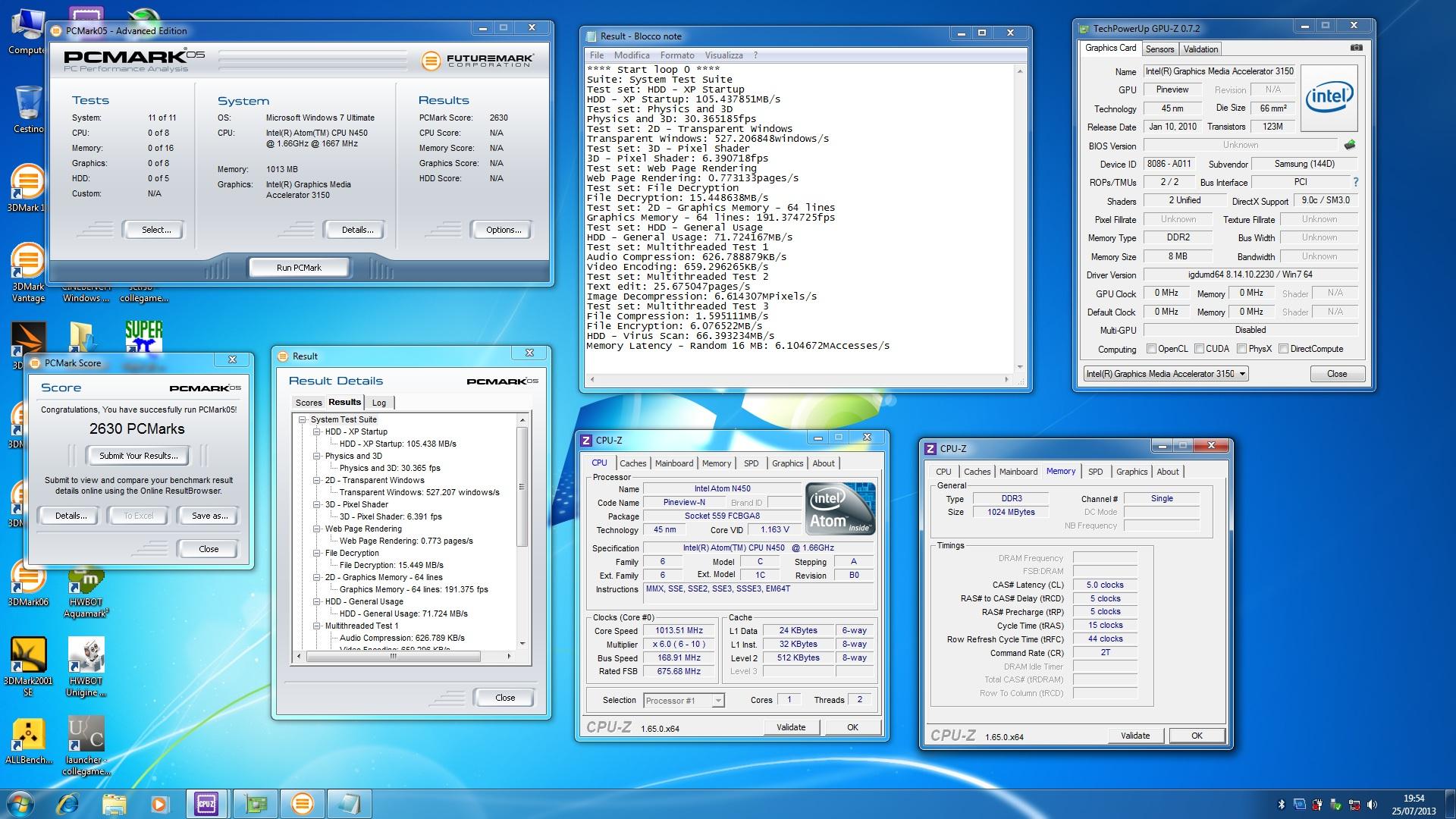
Task: Open Visualizza menu in Blocco note
Action: pyautogui.click(x=723, y=55)
